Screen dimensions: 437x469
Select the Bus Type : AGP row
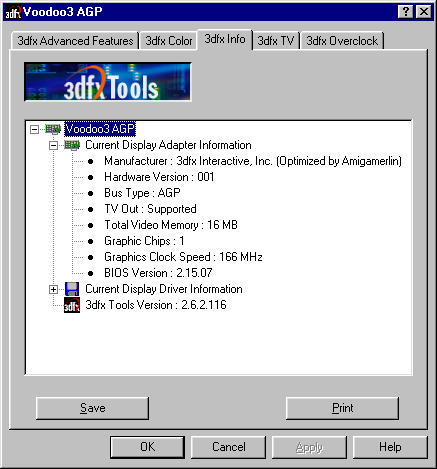[142, 193]
